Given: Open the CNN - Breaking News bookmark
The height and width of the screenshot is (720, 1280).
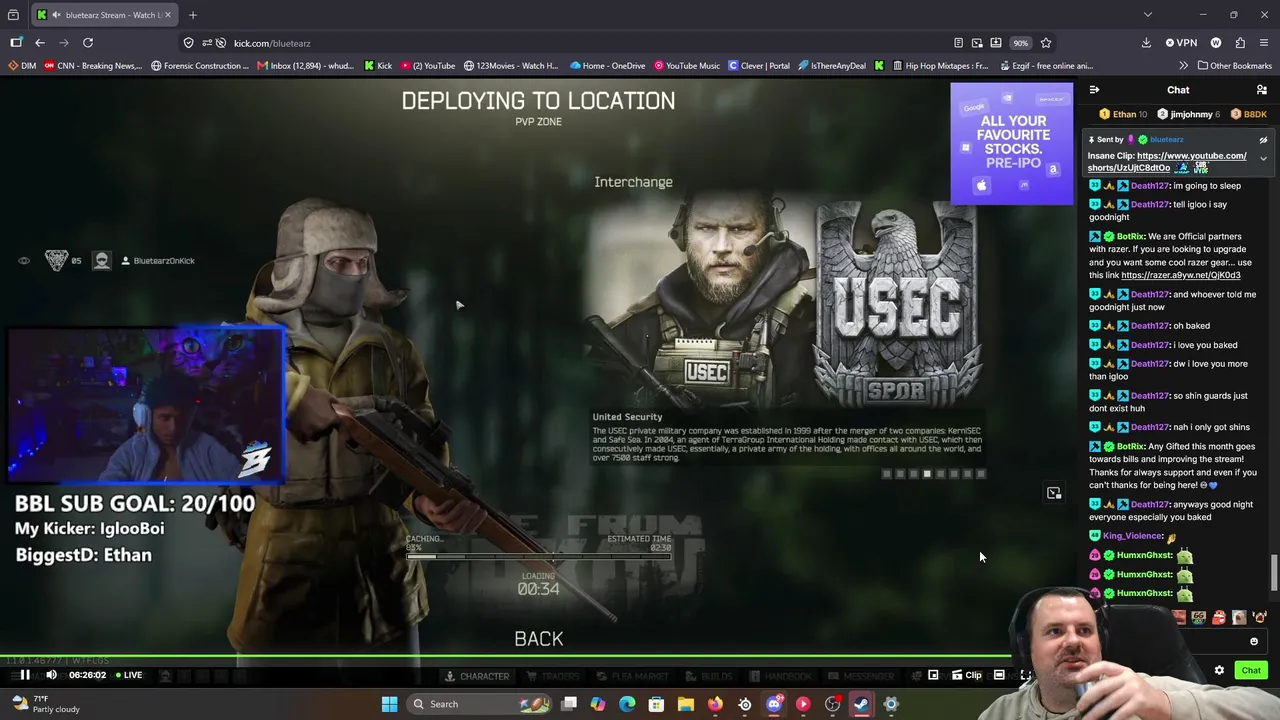Looking at the screenshot, I should (x=93, y=66).
